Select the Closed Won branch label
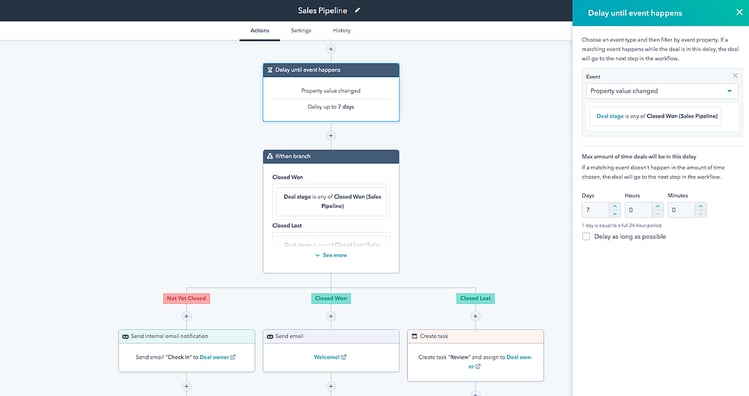This screenshot has height=396, width=749. click(x=331, y=299)
